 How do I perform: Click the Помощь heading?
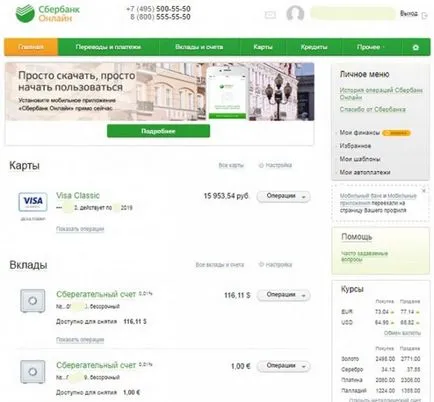357,237
